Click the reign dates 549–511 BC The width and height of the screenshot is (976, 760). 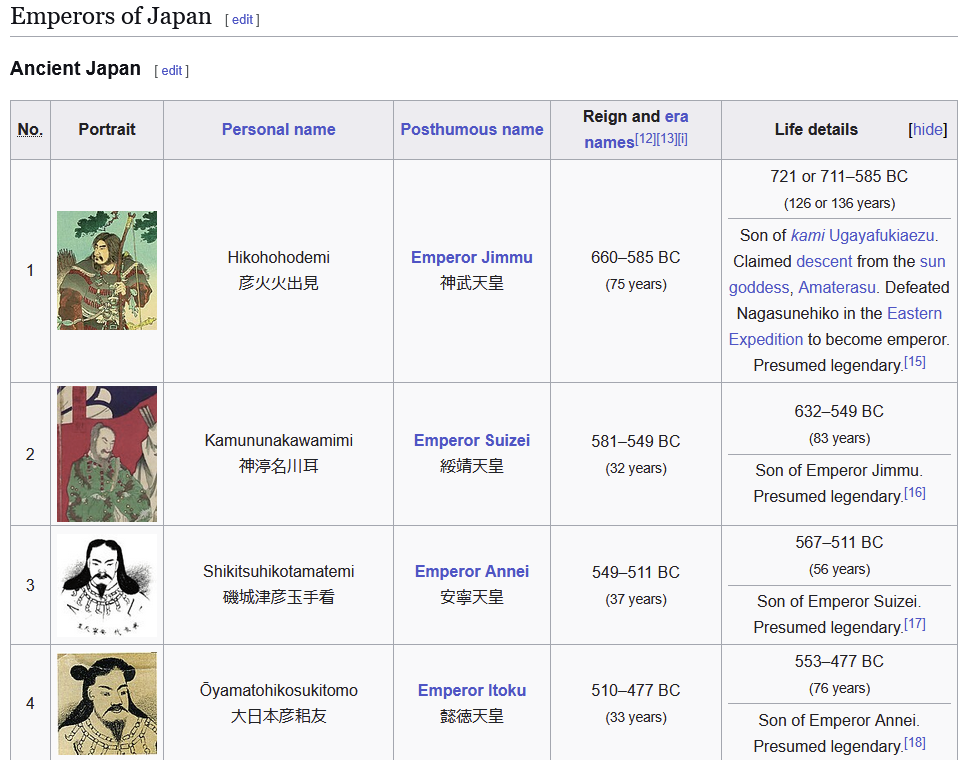click(x=636, y=573)
